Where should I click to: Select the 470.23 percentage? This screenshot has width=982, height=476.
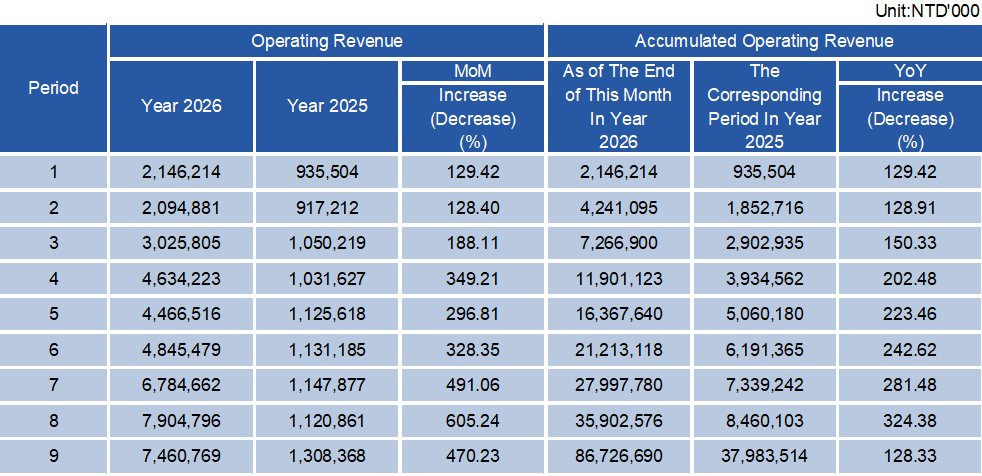coord(473,456)
